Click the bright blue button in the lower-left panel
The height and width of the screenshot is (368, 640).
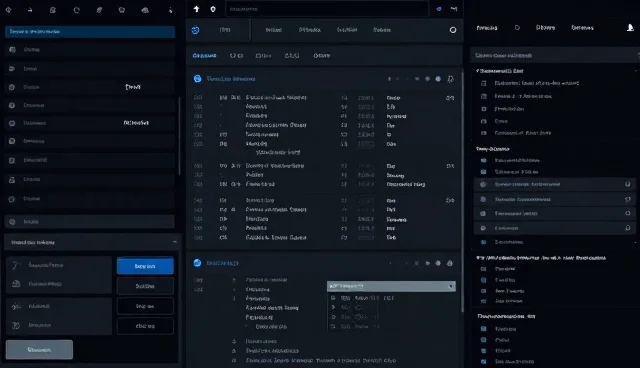click(145, 266)
